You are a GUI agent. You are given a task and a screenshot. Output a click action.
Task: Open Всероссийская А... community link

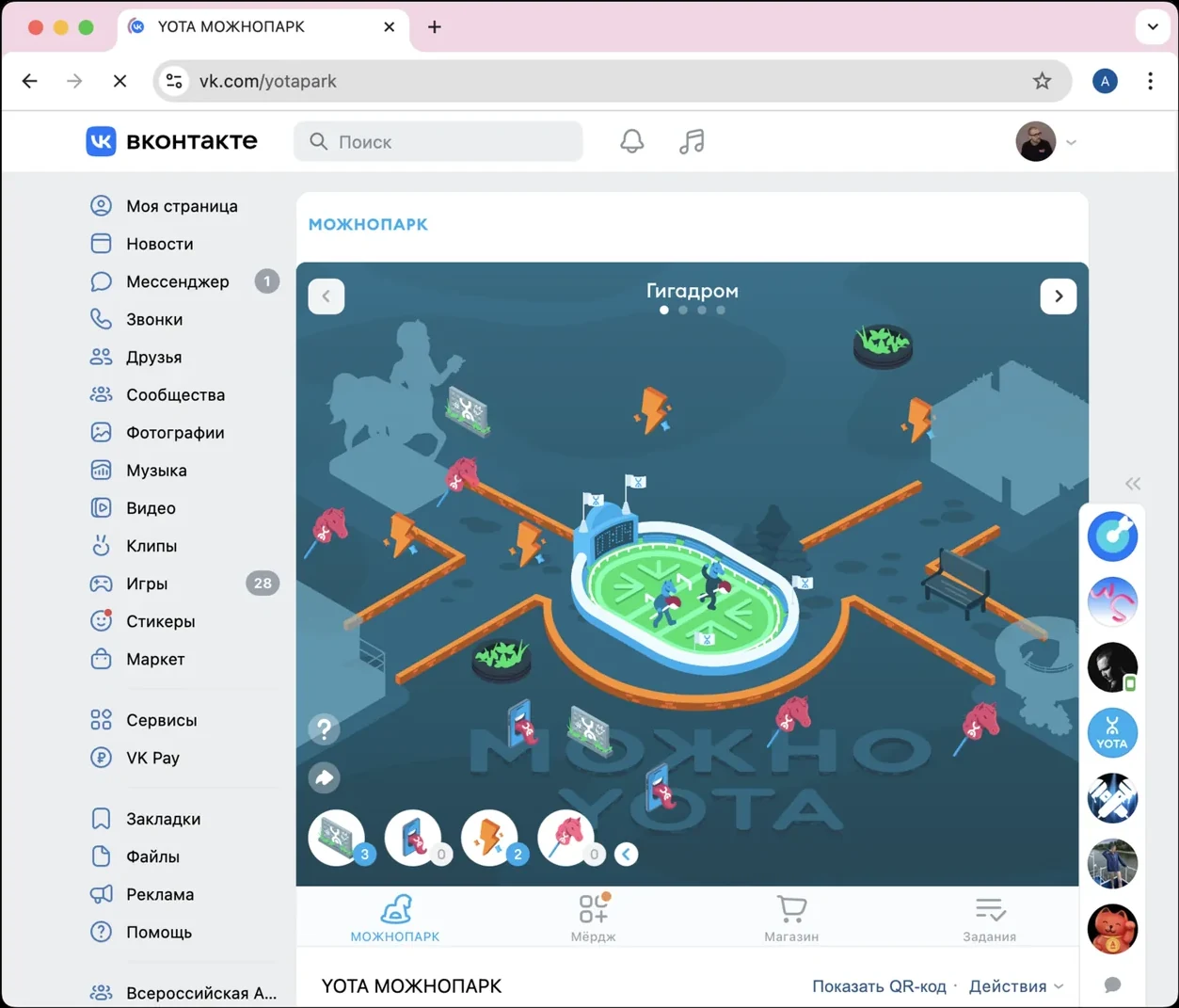pyautogui.click(x=184, y=993)
